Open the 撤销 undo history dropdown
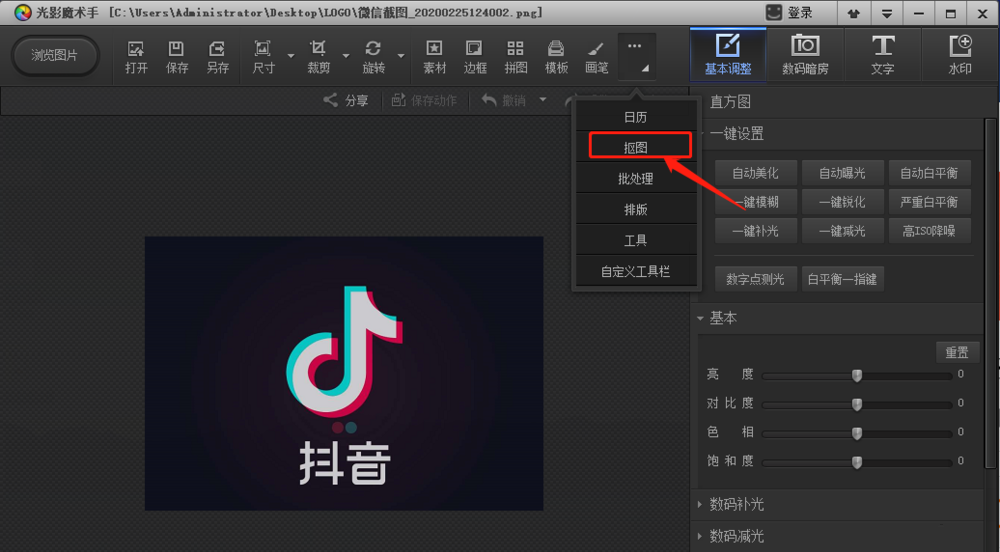Viewport: 1000px width, 552px height. [543, 99]
